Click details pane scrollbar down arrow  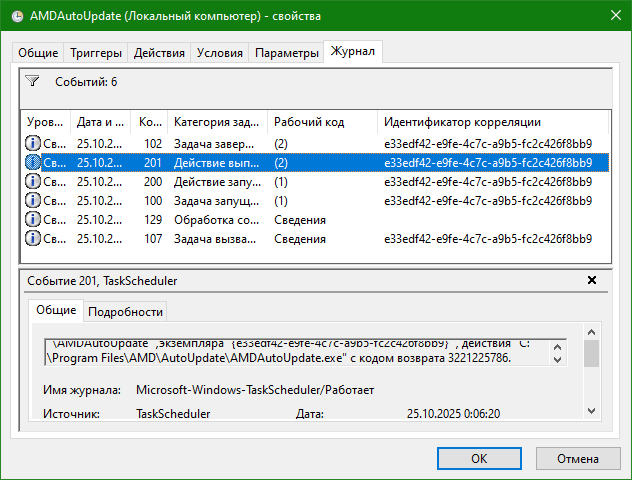pos(591,411)
